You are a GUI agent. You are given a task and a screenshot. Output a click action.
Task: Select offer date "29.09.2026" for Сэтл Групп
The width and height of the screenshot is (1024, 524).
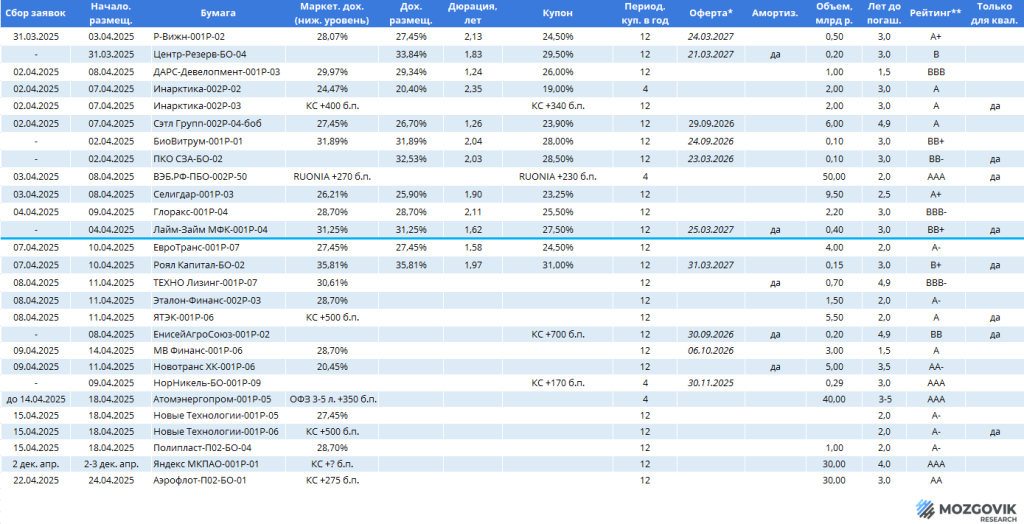pyautogui.click(x=711, y=124)
